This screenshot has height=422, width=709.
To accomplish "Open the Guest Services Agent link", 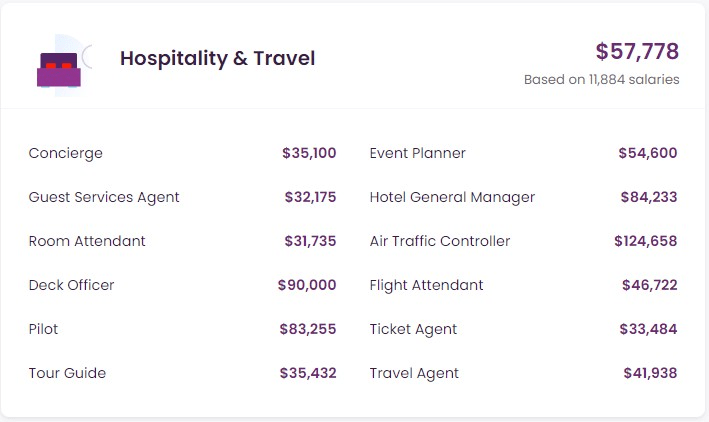I will coord(104,197).
